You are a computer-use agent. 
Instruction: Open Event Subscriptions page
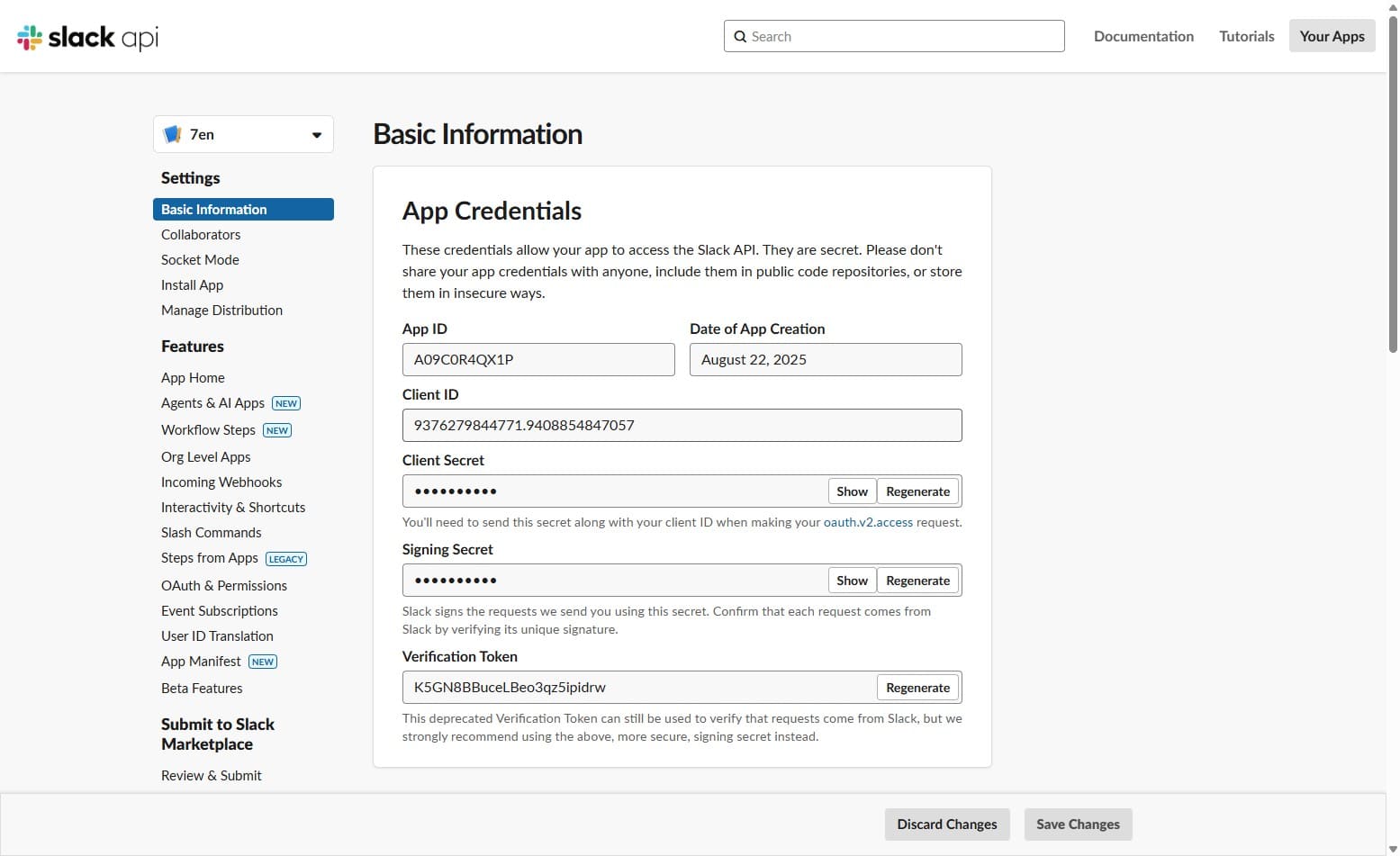(220, 610)
